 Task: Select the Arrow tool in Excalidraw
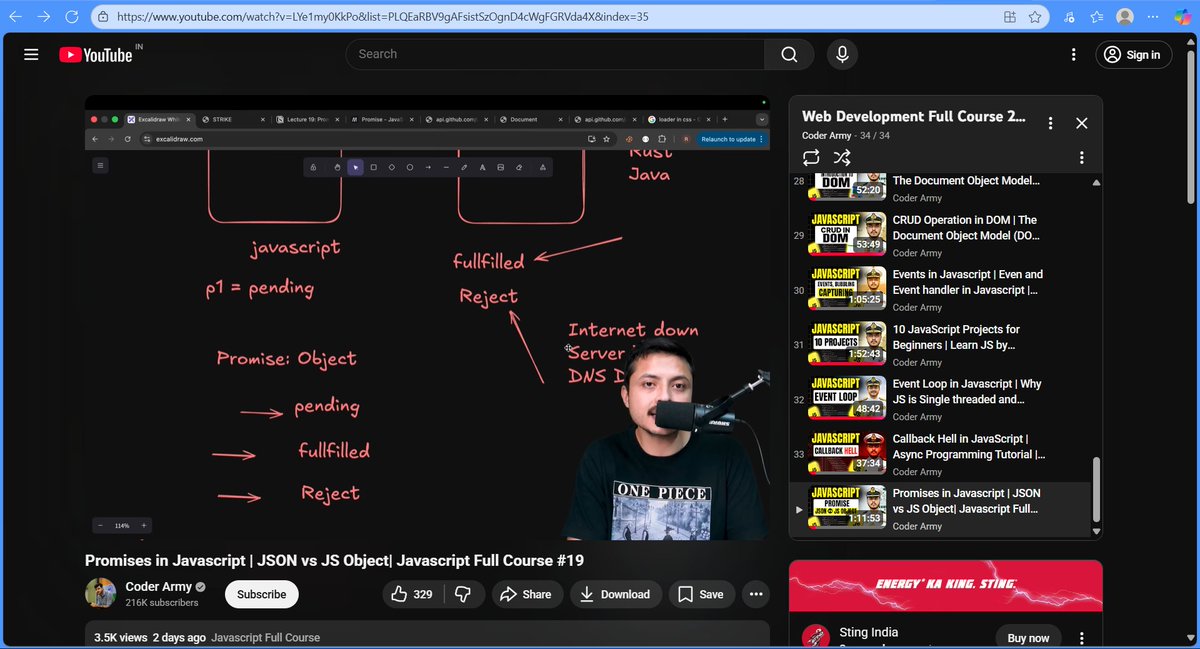coord(428,167)
